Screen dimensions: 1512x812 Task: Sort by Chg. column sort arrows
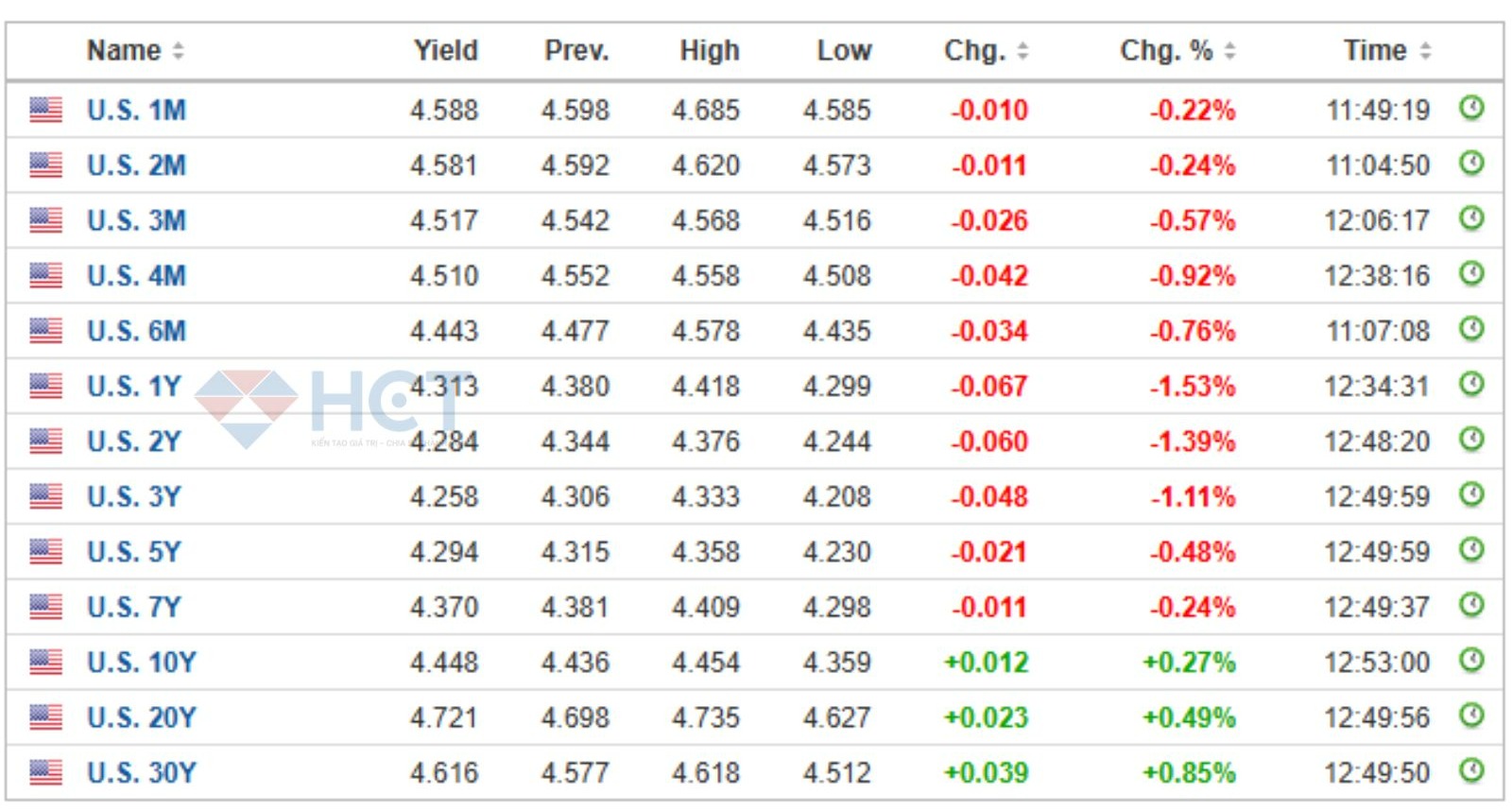point(1022,51)
